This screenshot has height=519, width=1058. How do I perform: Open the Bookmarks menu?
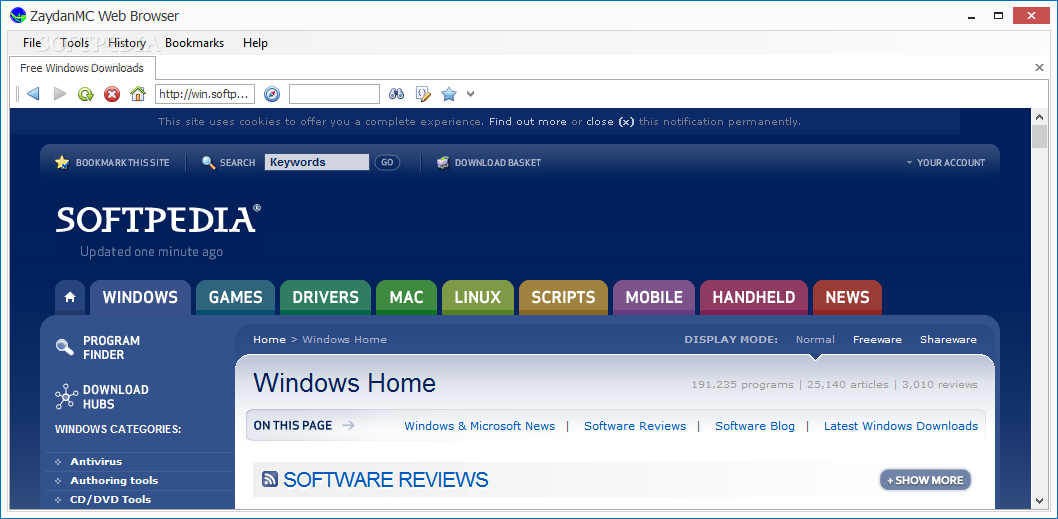(194, 43)
